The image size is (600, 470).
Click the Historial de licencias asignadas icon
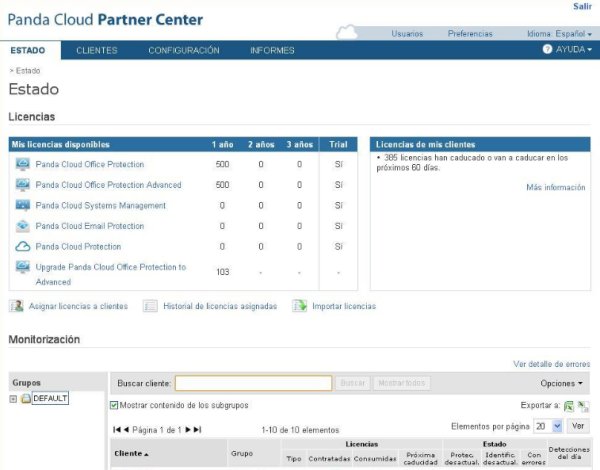click(x=150, y=306)
